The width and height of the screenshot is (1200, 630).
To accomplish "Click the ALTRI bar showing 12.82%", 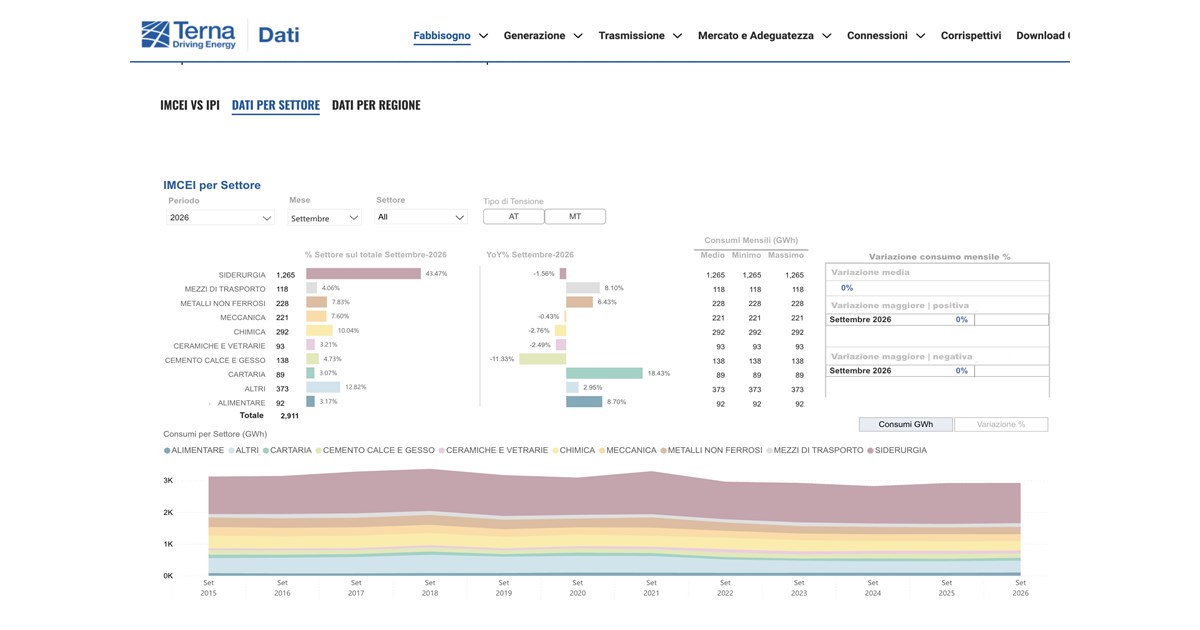I will pos(323,387).
